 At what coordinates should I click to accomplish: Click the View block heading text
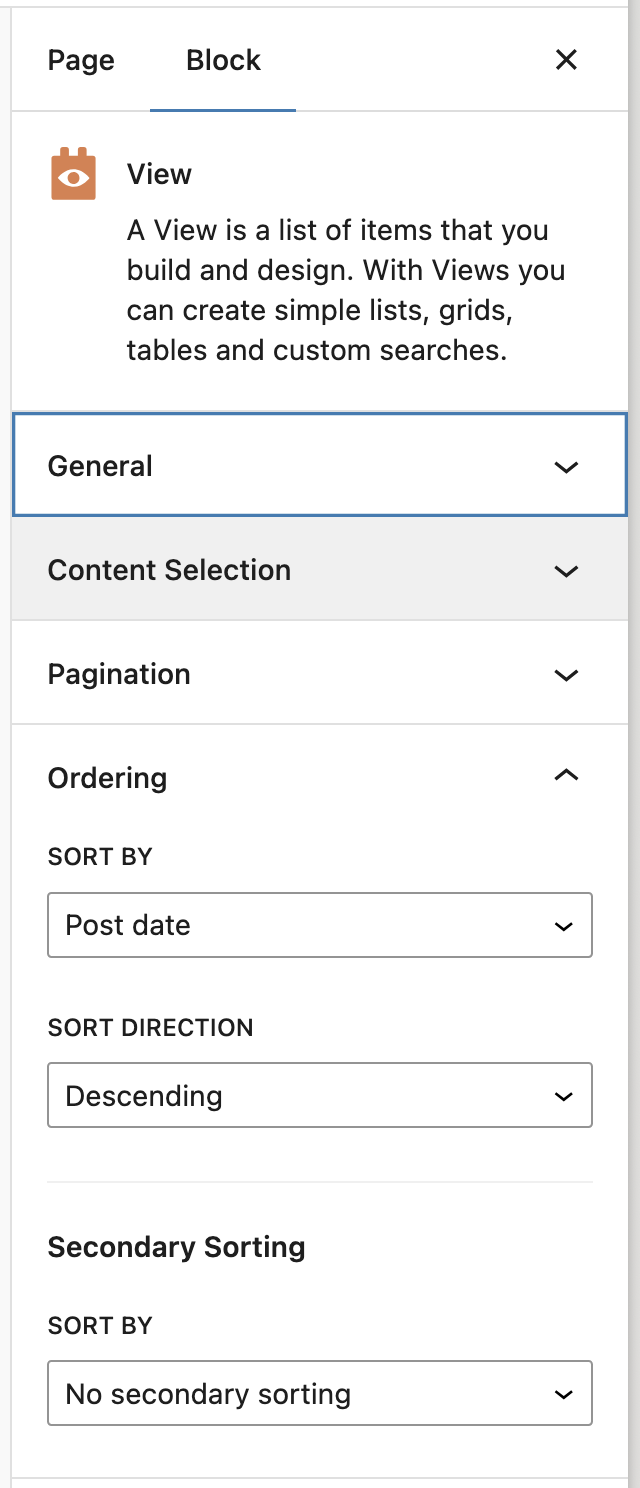point(159,174)
